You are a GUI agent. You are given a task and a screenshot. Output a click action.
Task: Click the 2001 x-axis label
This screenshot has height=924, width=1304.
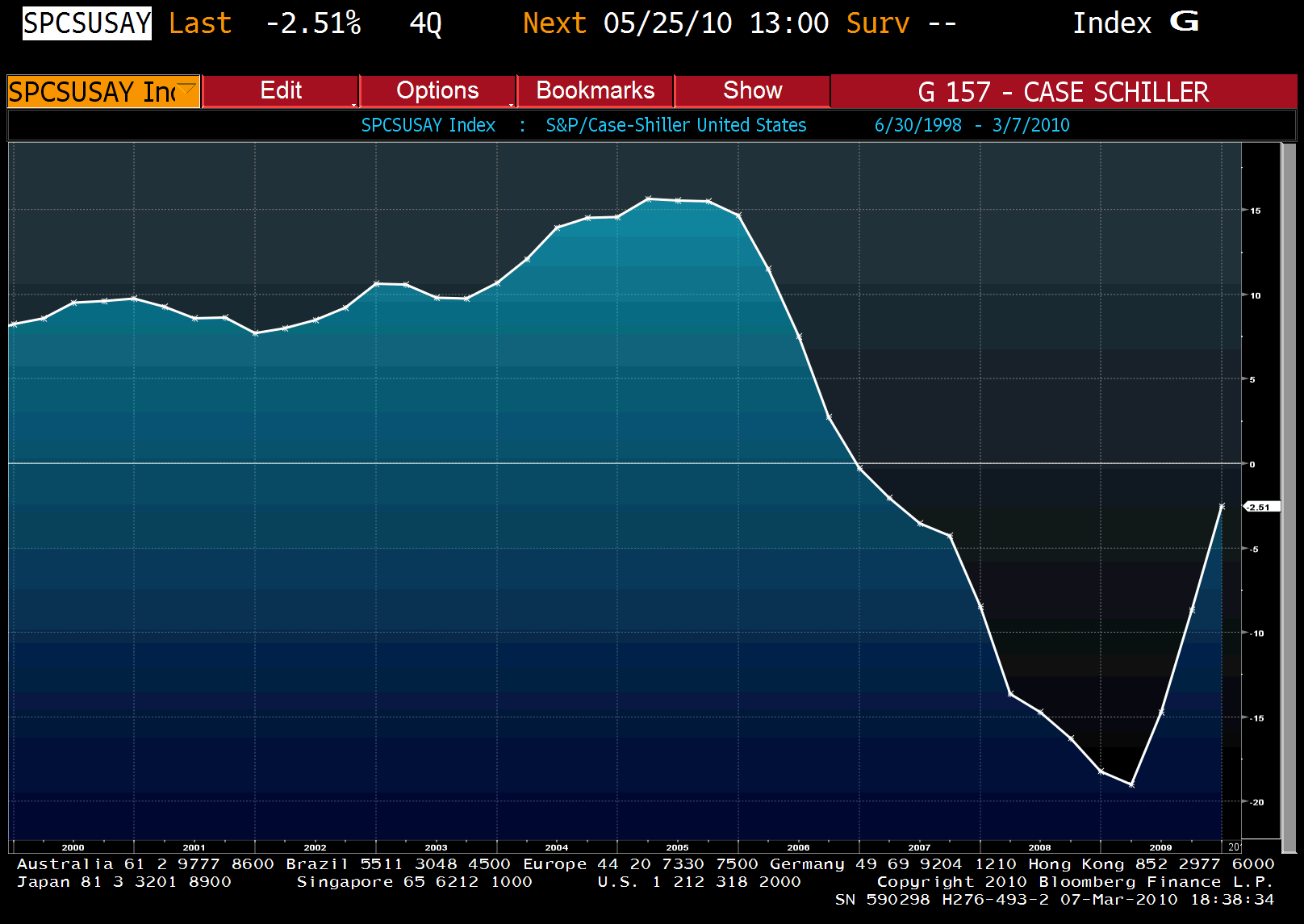pyautogui.click(x=194, y=847)
